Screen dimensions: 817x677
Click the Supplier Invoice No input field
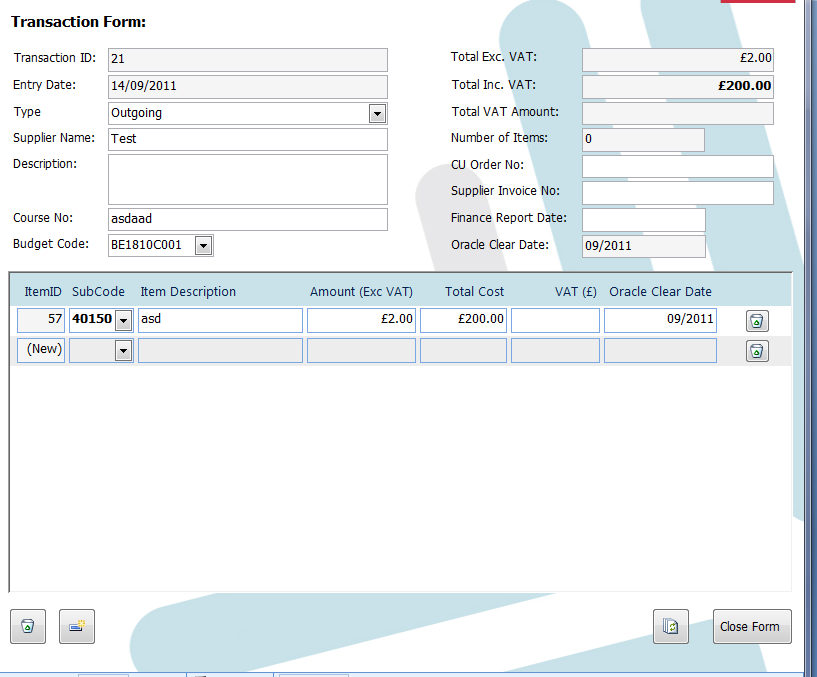[678, 193]
